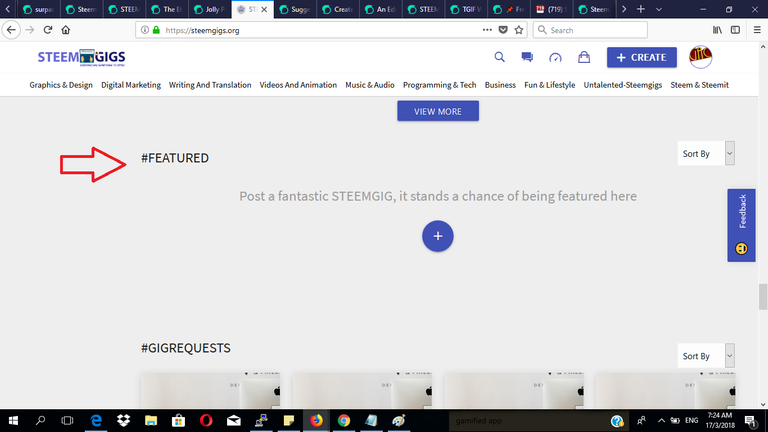Open Videos And Animation category

point(298,85)
